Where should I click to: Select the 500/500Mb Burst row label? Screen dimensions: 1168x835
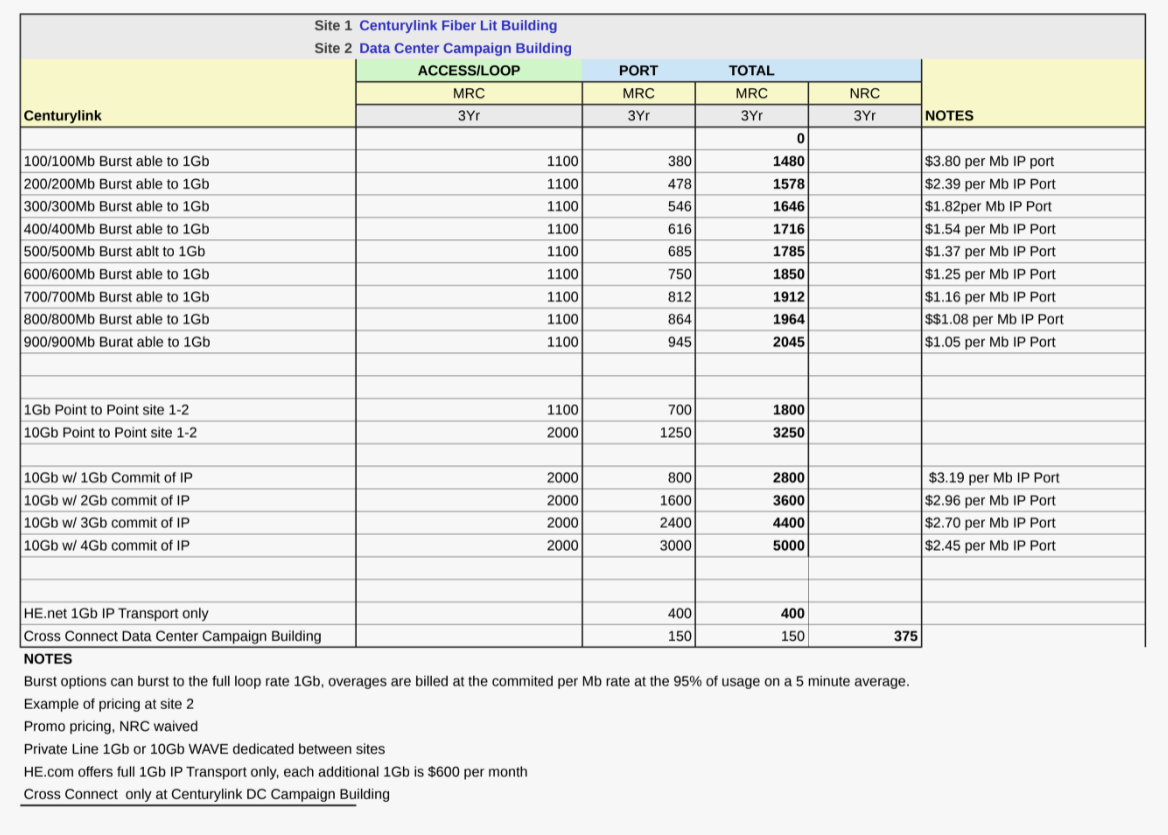click(114, 252)
